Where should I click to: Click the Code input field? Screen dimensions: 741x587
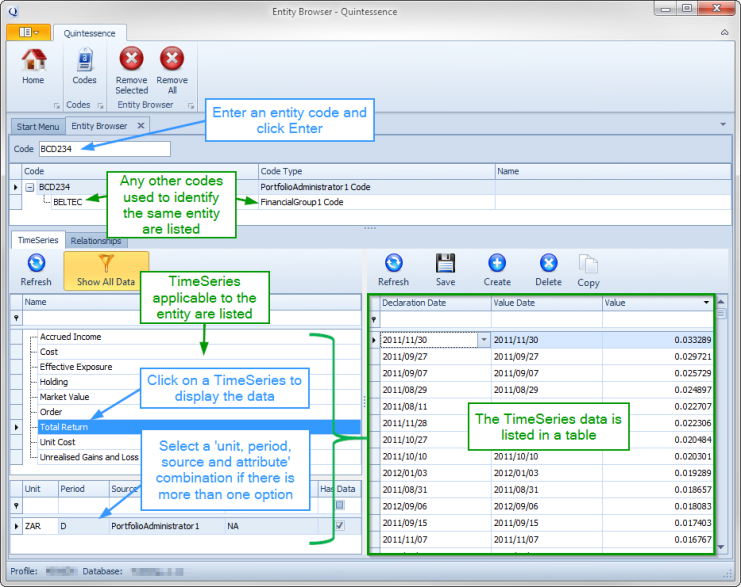coord(104,149)
